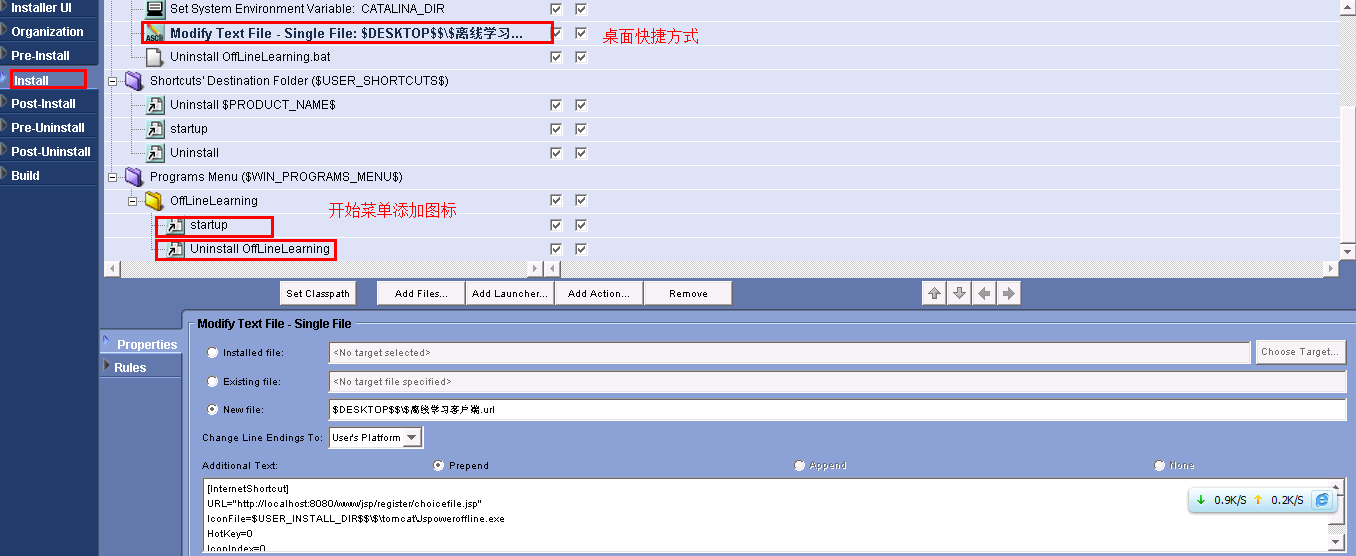Click the tree view's vertical scrollbar down arrow
Viewport: 1356px width, 556px height.
[1347, 251]
